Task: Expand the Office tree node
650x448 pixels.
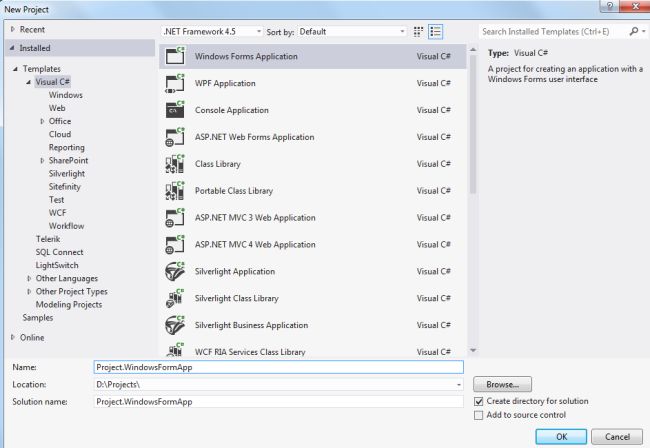Action: point(42,121)
